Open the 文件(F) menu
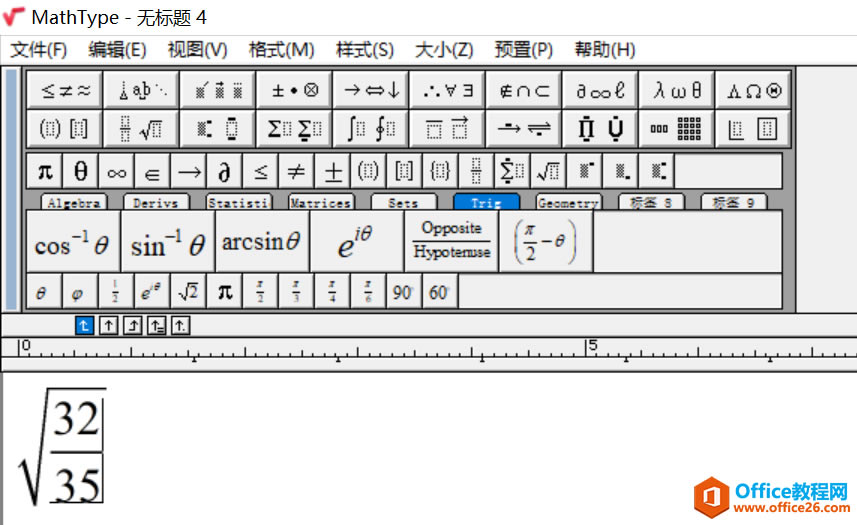Viewport: 857px width, 525px height. (38, 50)
